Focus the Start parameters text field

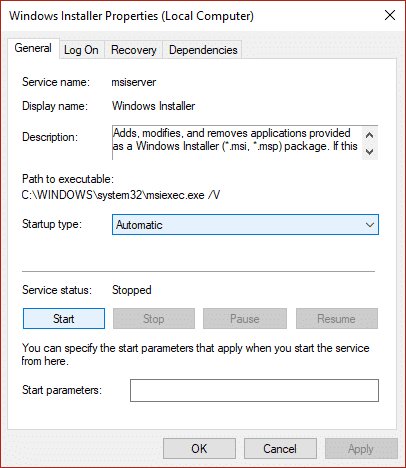(254, 390)
